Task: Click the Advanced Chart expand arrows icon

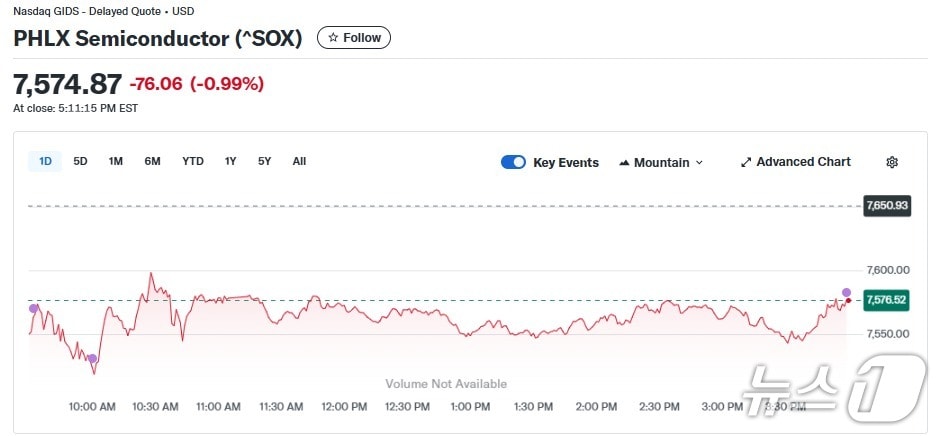Action: coord(746,162)
